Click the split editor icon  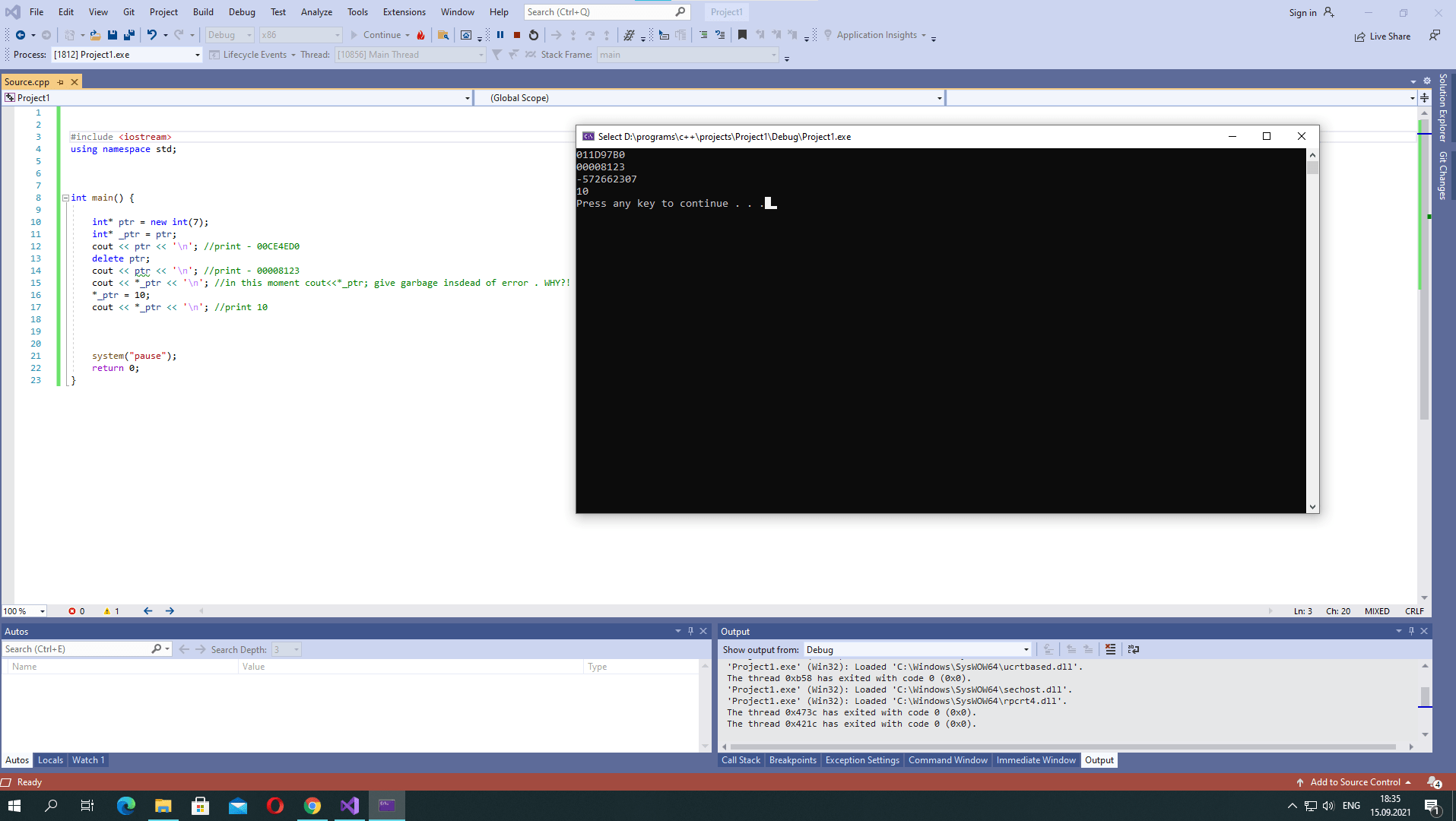[x=1425, y=98]
